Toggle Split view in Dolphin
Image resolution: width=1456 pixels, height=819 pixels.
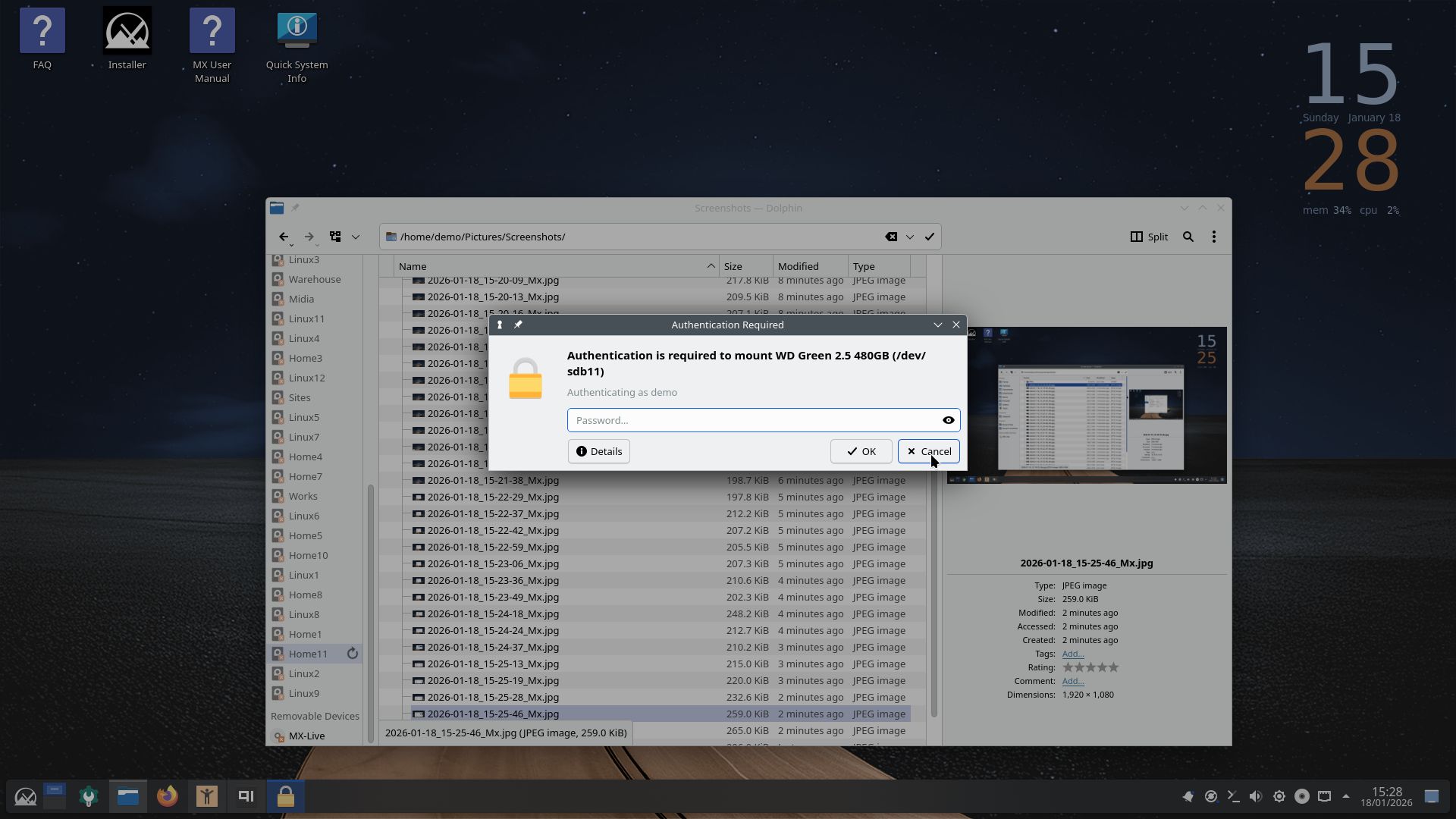(x=1149, y=237)
